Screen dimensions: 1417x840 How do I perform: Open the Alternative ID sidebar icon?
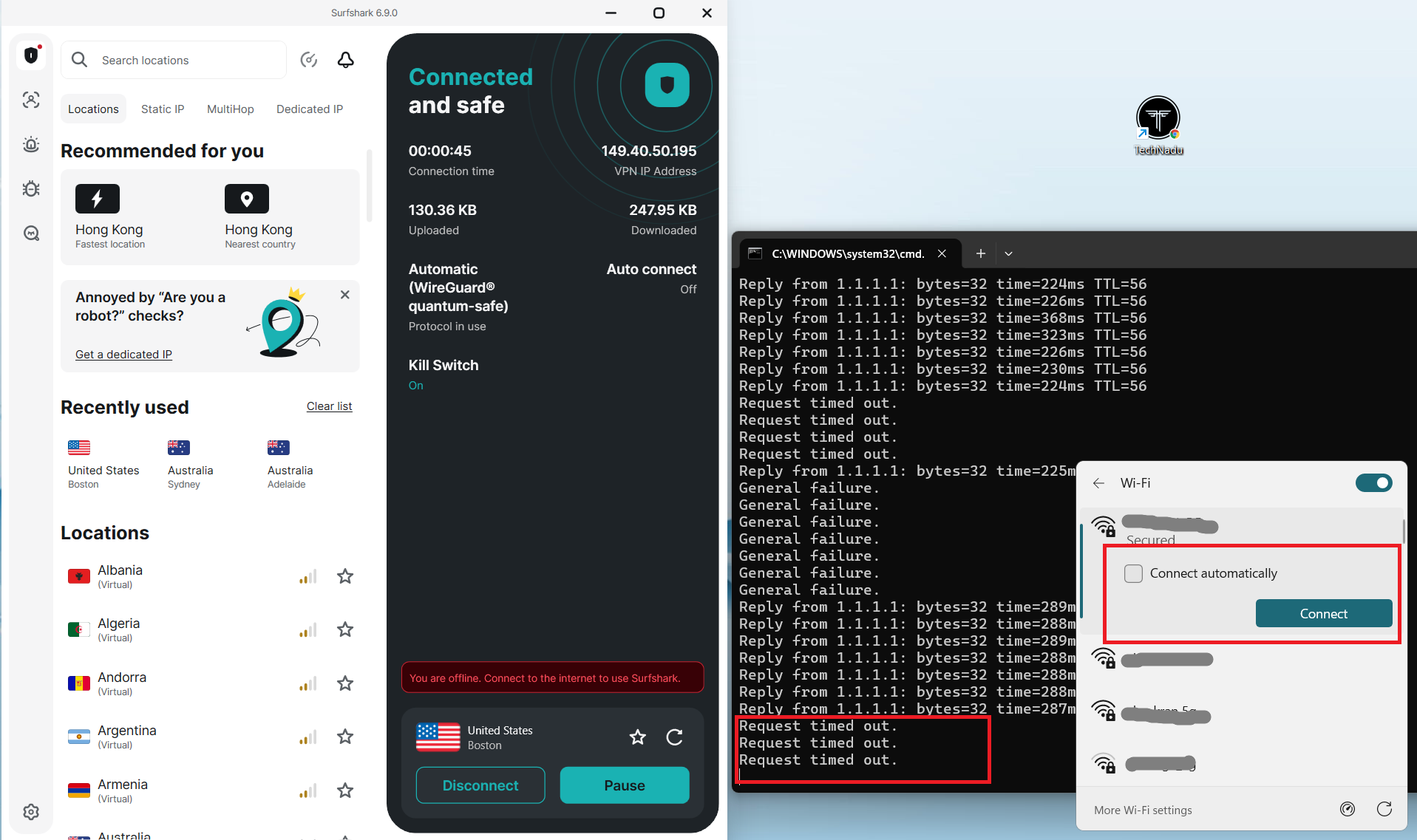click(x=31, y=100)
